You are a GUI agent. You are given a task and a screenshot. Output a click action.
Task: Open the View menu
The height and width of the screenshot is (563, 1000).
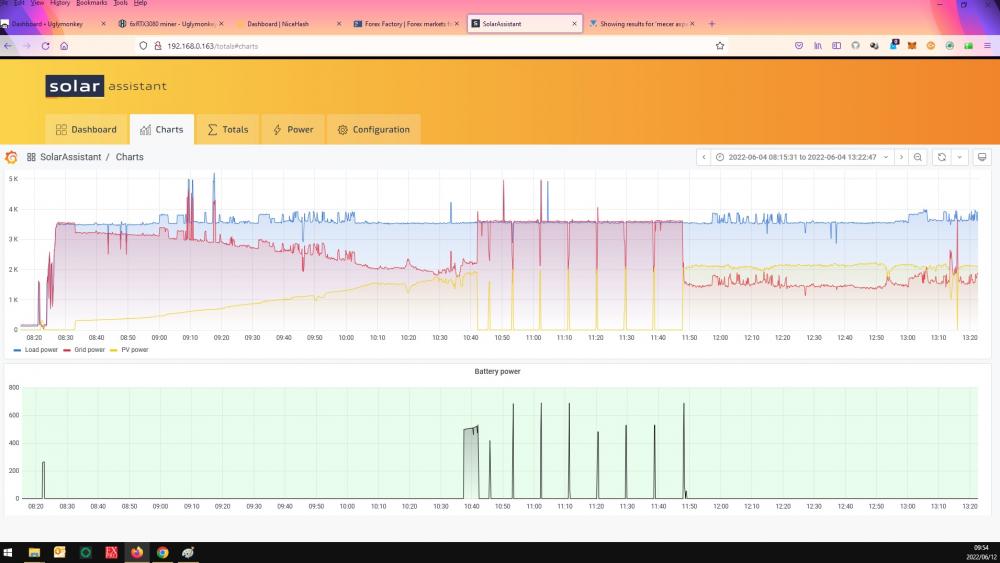(38, 3)
